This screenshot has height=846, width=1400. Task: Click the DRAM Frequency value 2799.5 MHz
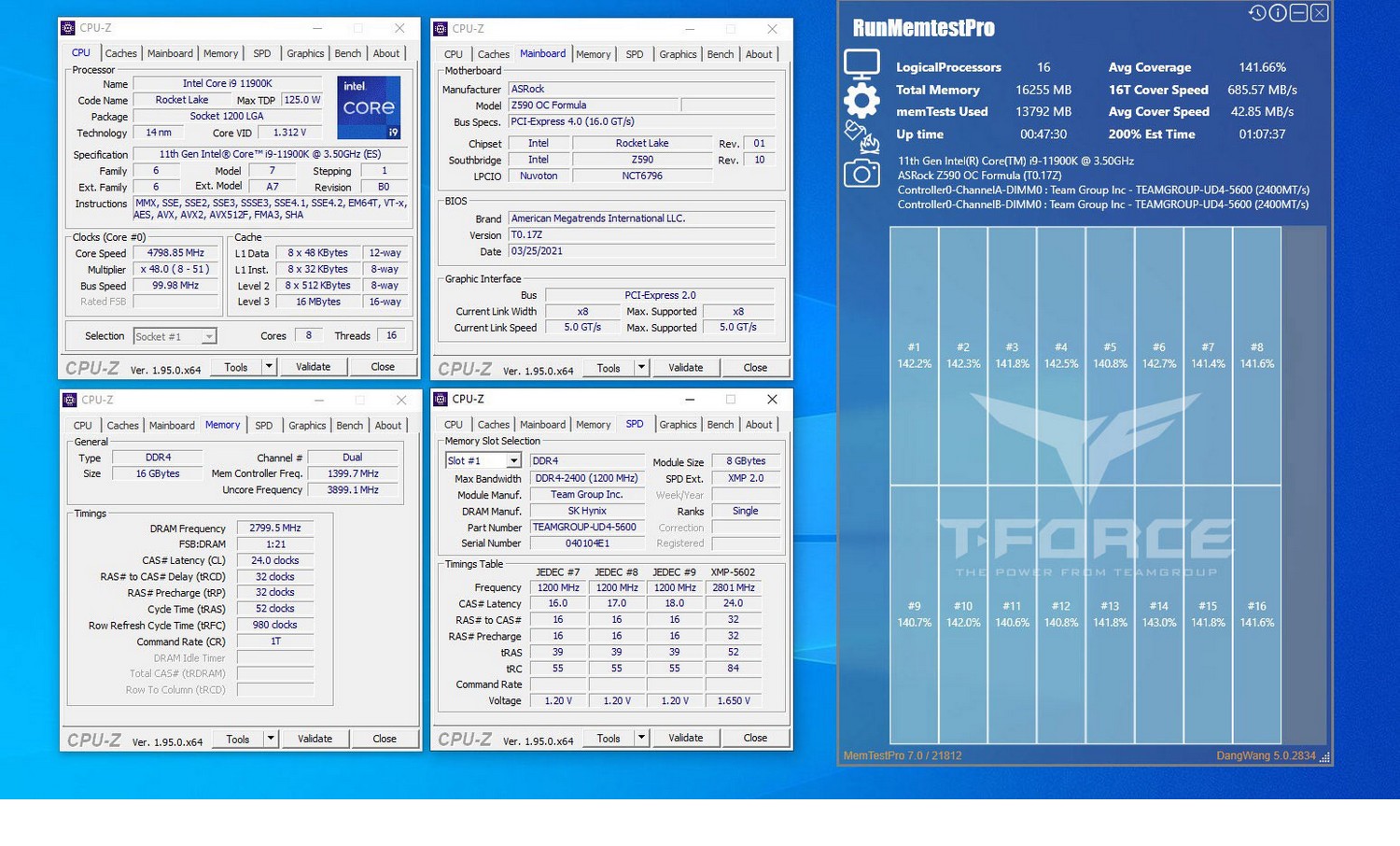pos(275,528)
